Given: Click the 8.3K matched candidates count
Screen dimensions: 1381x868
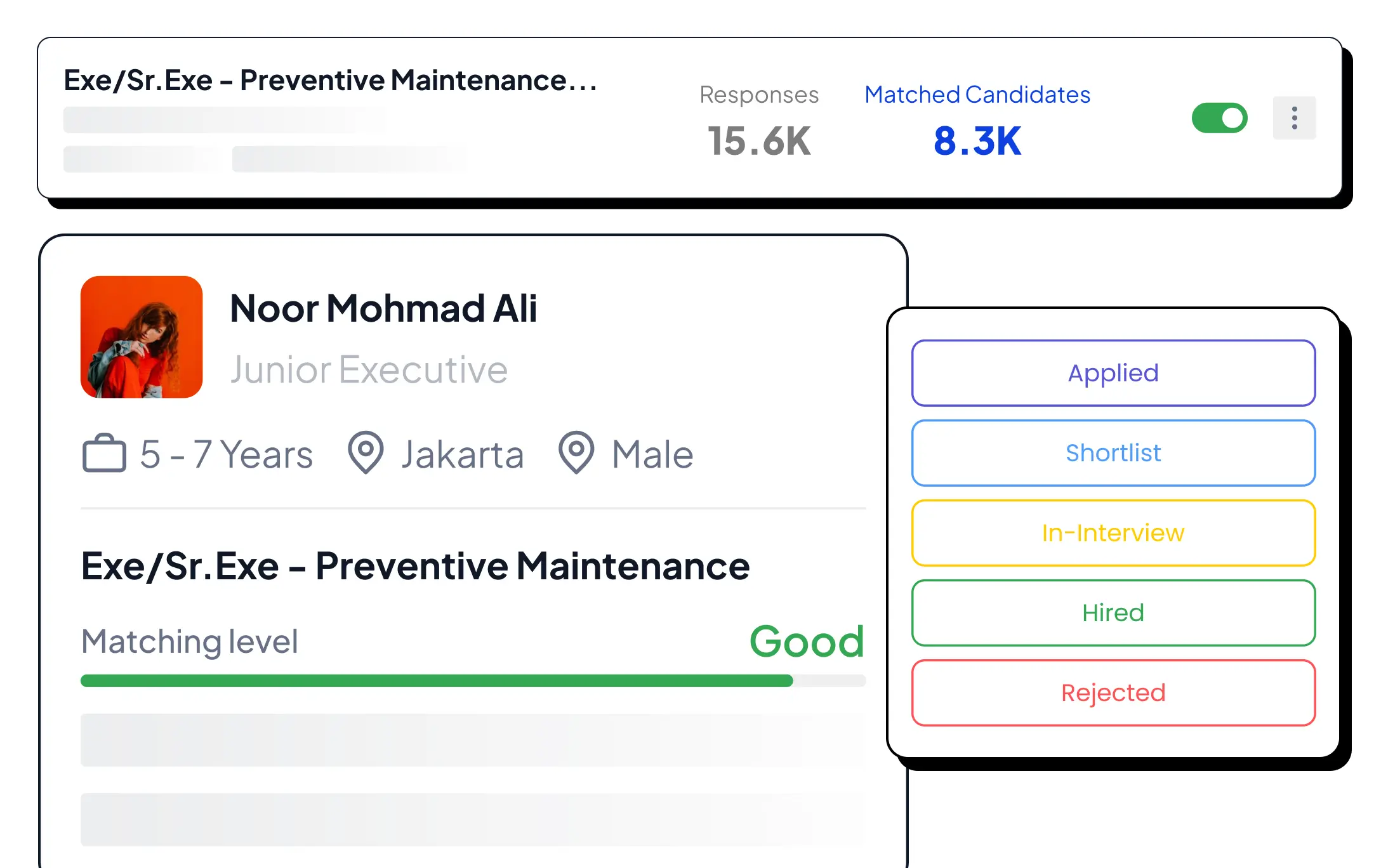Looking at the screenshot, I should [977, 141].
